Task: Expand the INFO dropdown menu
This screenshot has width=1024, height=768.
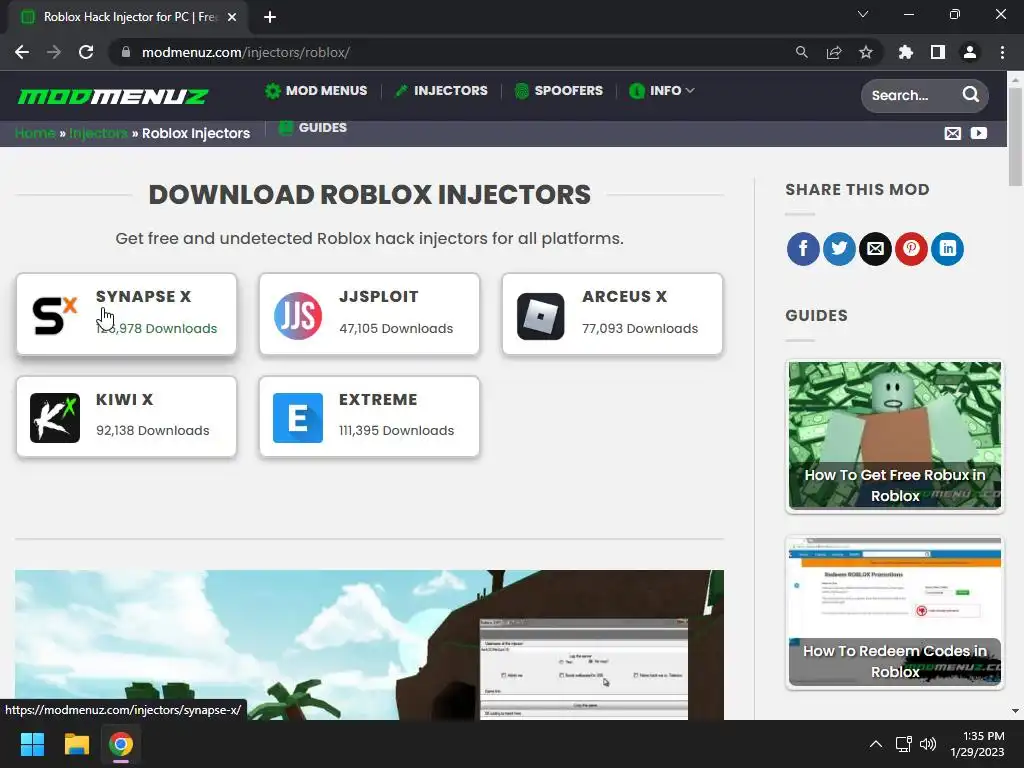Action: [x=662, y=91]
